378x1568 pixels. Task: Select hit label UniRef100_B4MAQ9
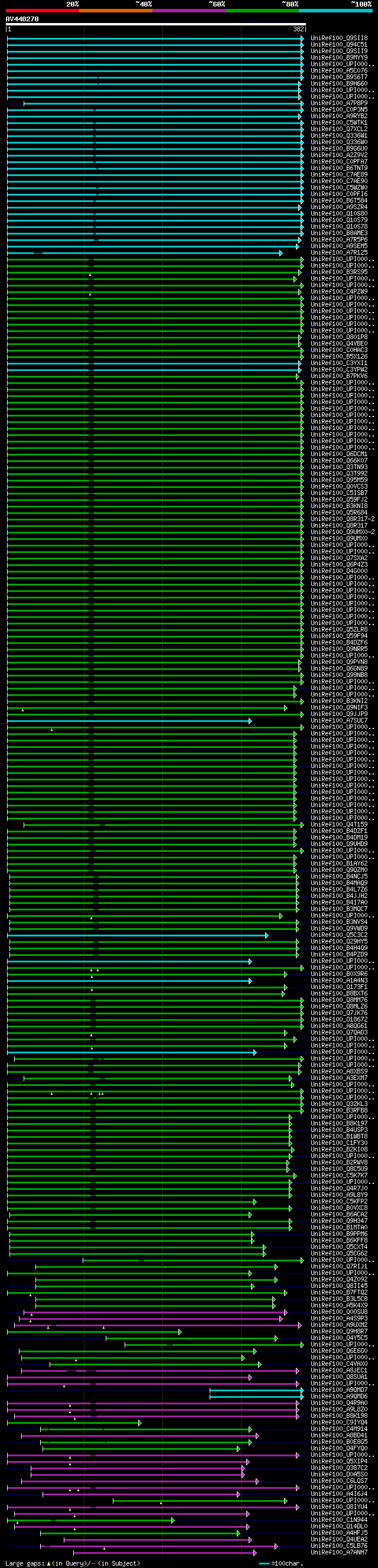(339, 883)
